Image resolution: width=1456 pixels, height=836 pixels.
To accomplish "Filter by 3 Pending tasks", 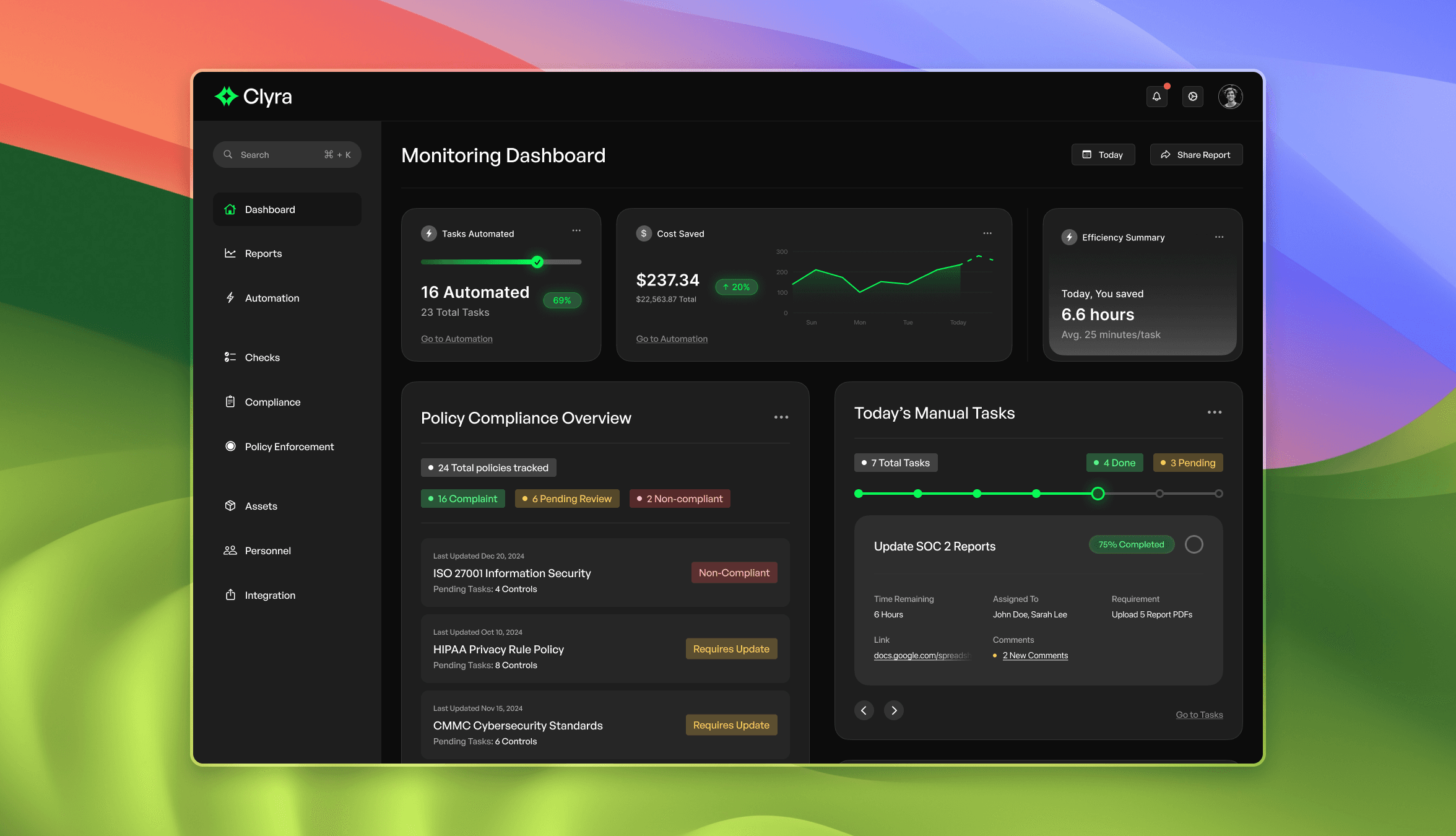I will [x=1188, y=463].
